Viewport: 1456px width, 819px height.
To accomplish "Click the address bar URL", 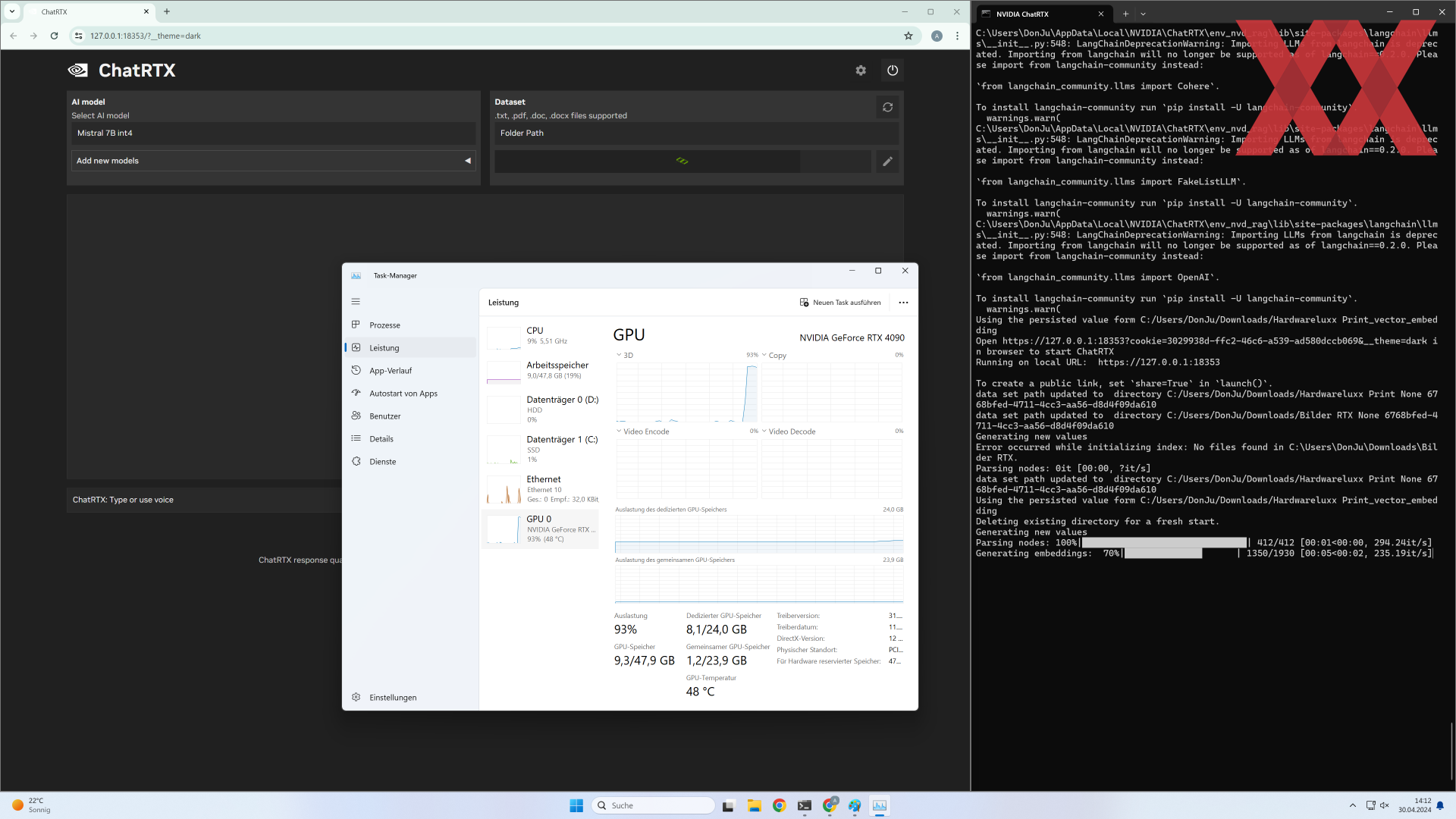I will (146, 36).
